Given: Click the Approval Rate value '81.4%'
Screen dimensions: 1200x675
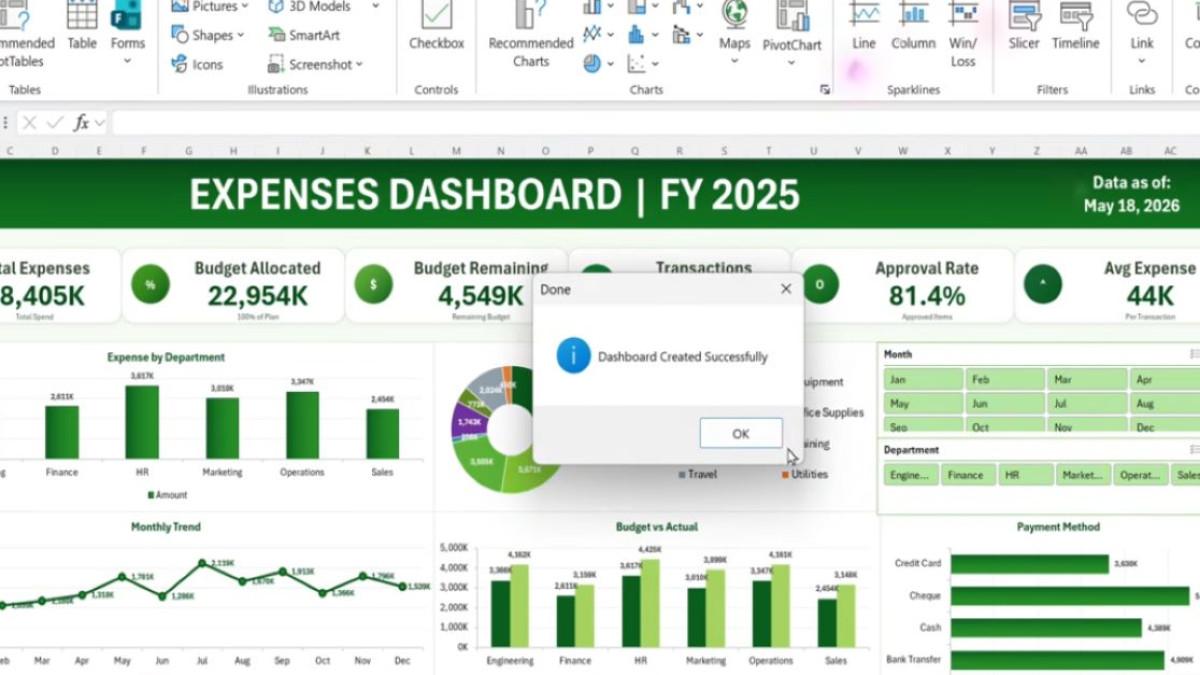Looking at the screenshot, I should pos(927,296).
